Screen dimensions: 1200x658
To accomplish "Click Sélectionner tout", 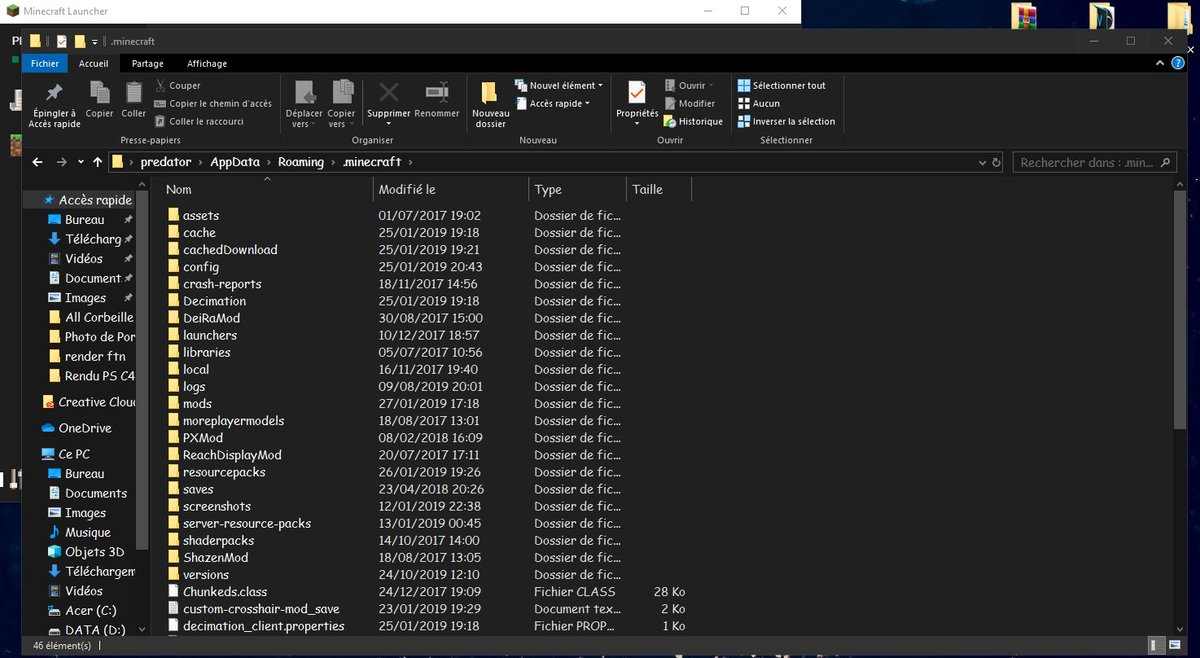I will [782, 86].
